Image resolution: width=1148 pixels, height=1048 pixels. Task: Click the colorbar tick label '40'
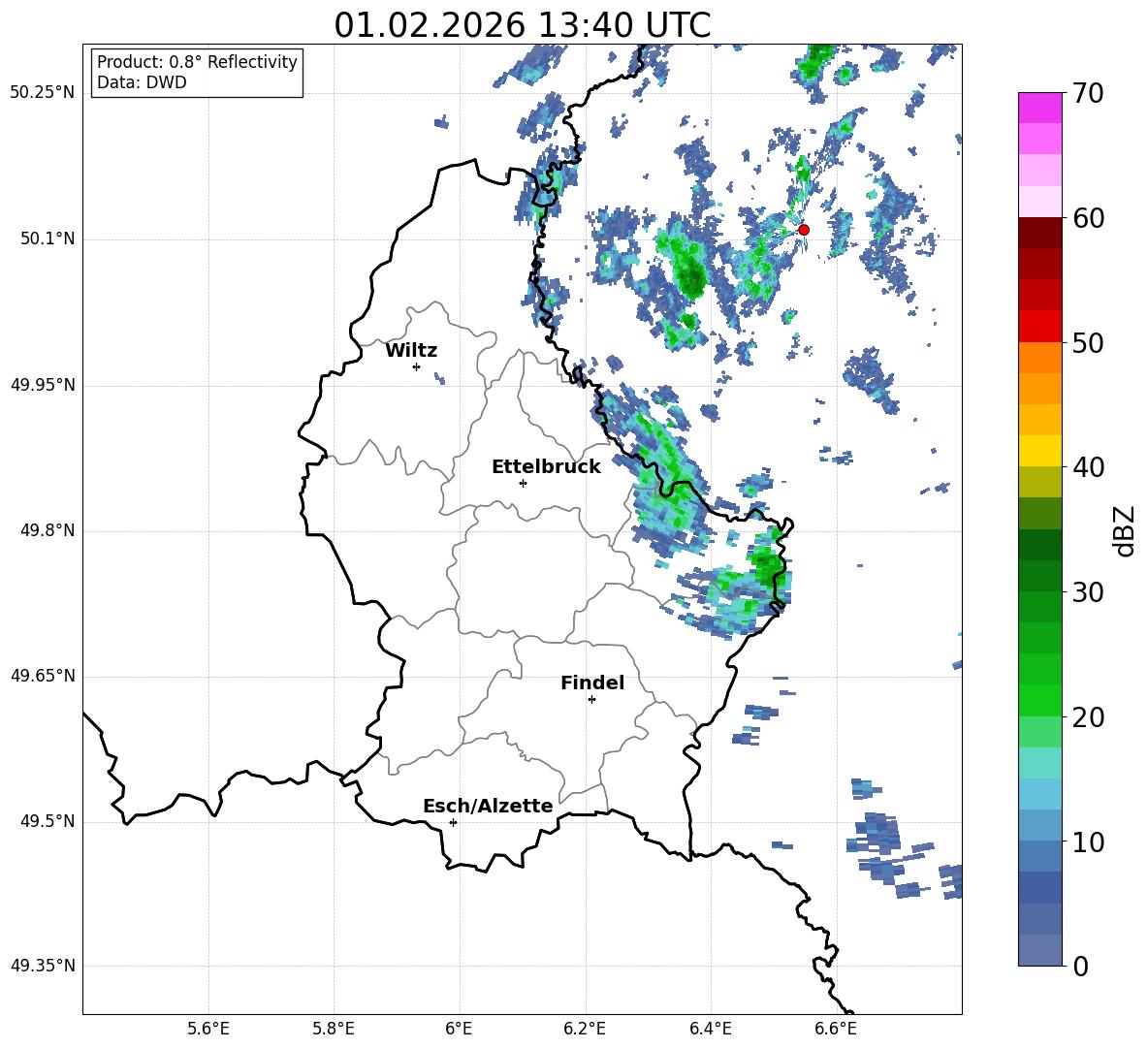click(1088, 467)
